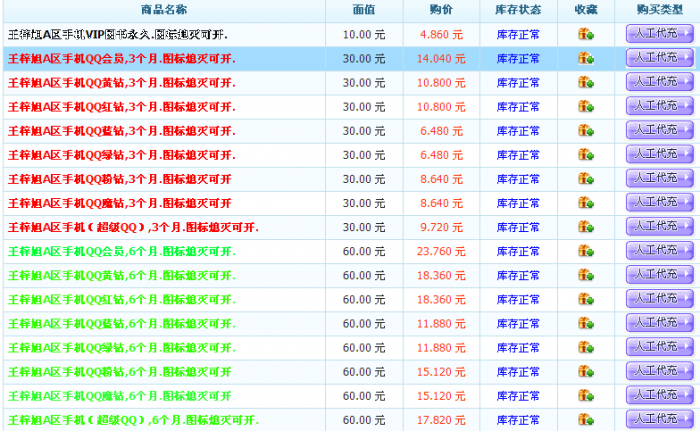This screenshot has width=700, height=431.
Task: Select the 17.820 元 price cell
Action: point(441,420)
